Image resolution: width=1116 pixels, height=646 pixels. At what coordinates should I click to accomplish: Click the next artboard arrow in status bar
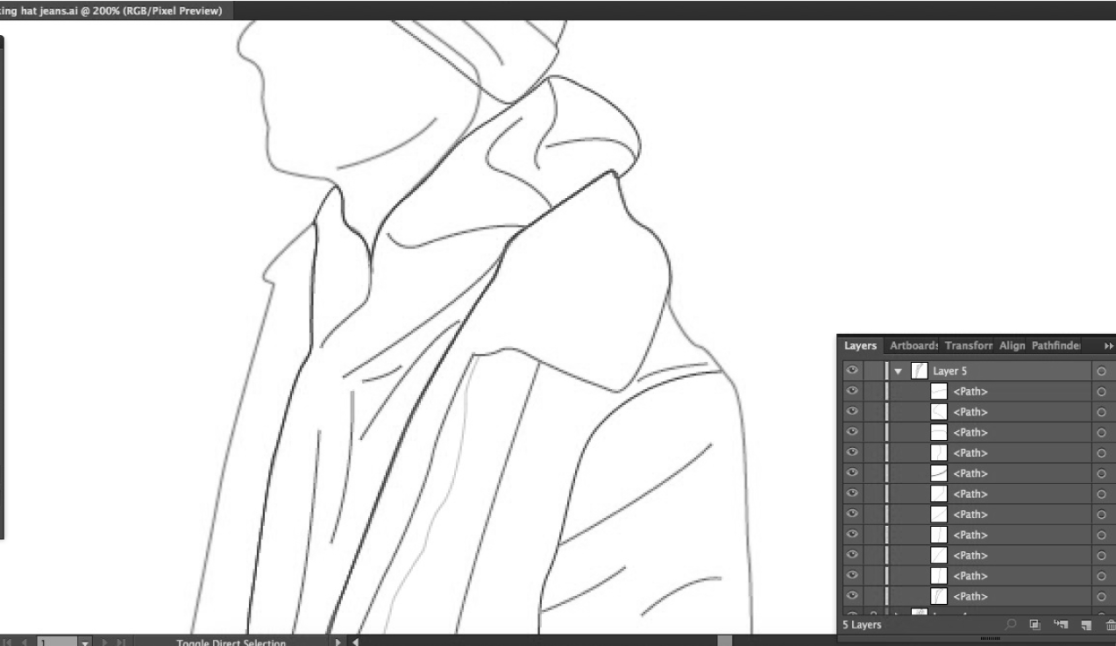(x=103, y=641)
